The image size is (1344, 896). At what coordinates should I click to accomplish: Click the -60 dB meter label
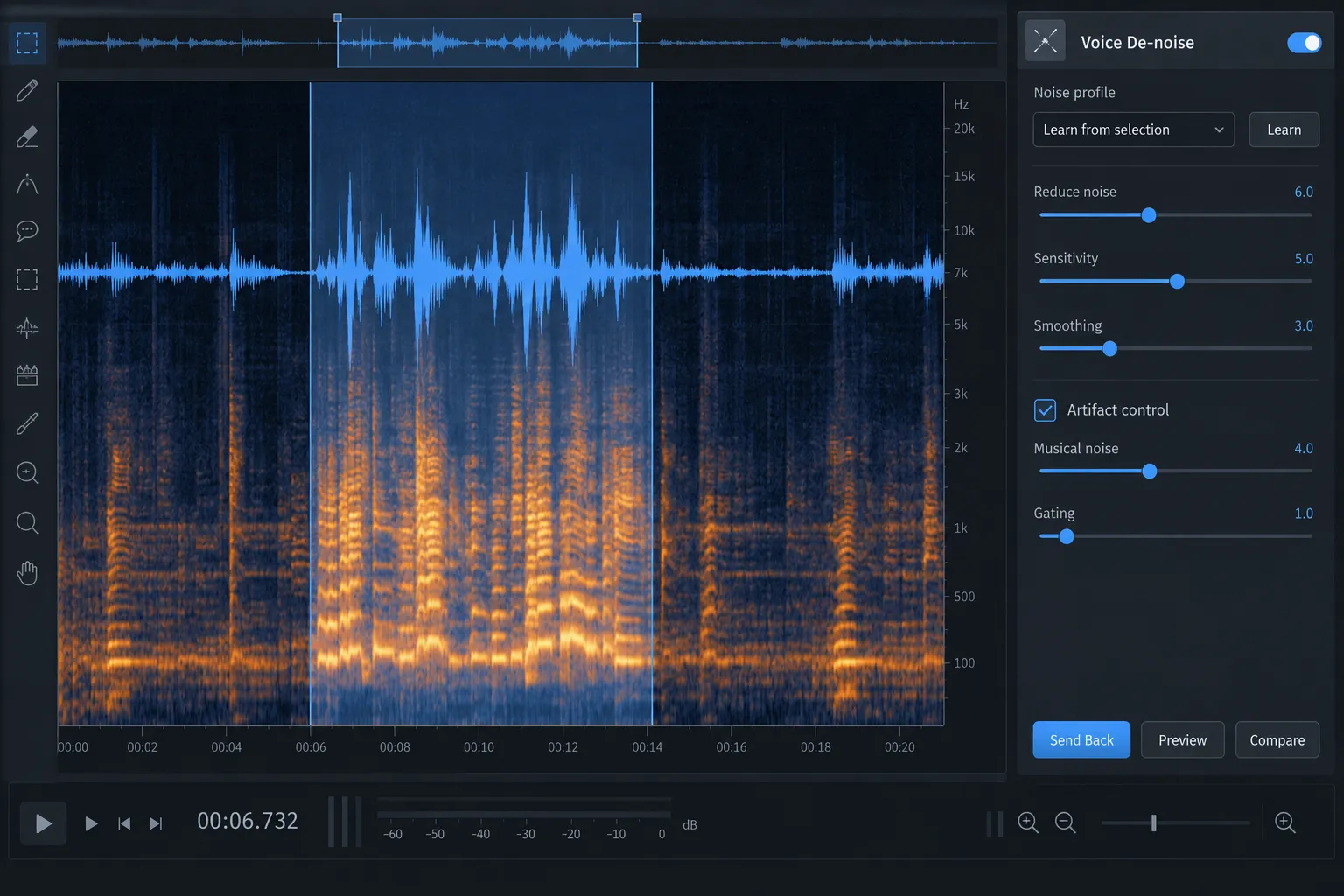pyautogui.click(x=392, y=834)
